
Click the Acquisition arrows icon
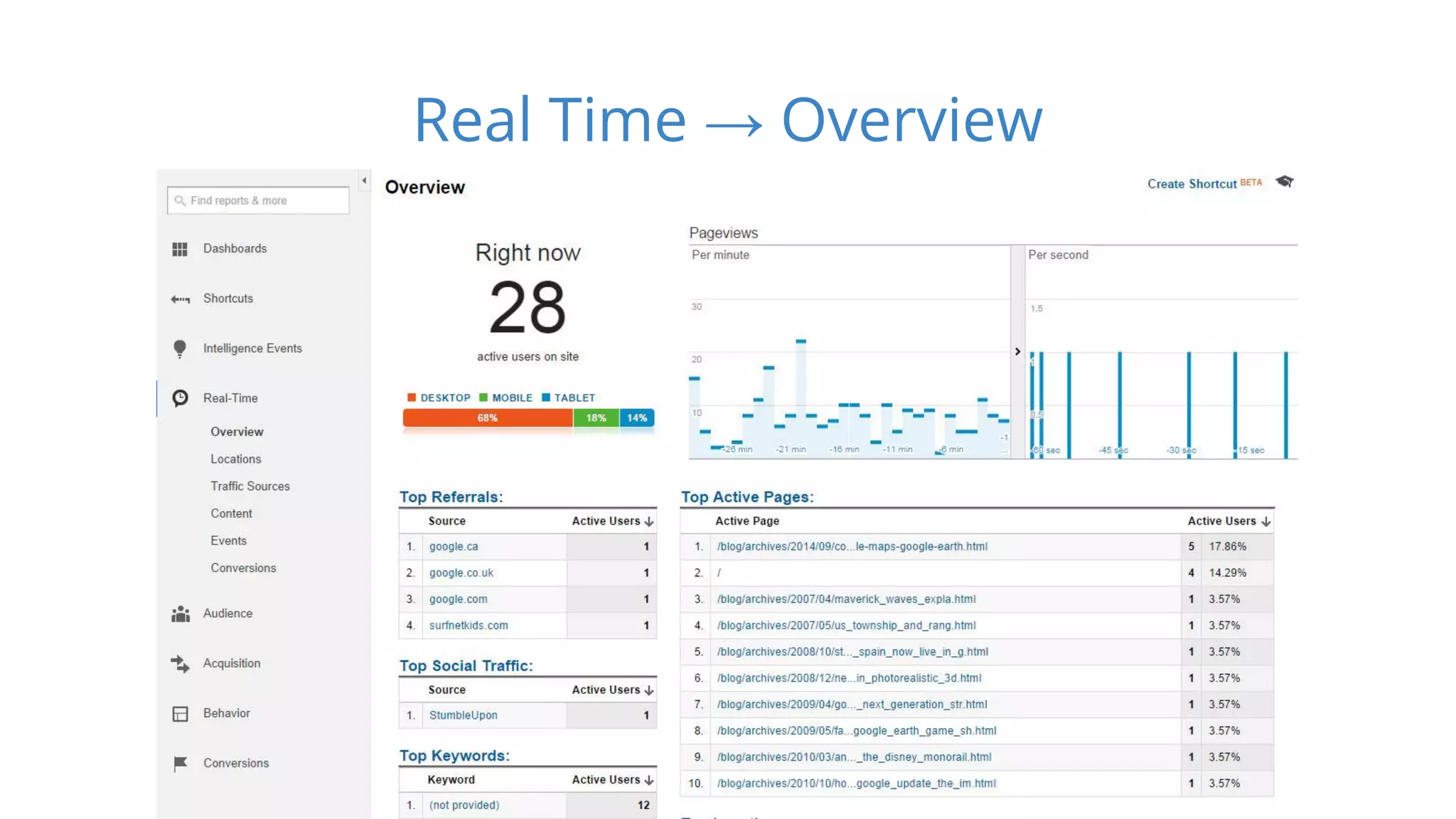coord(180,664)
